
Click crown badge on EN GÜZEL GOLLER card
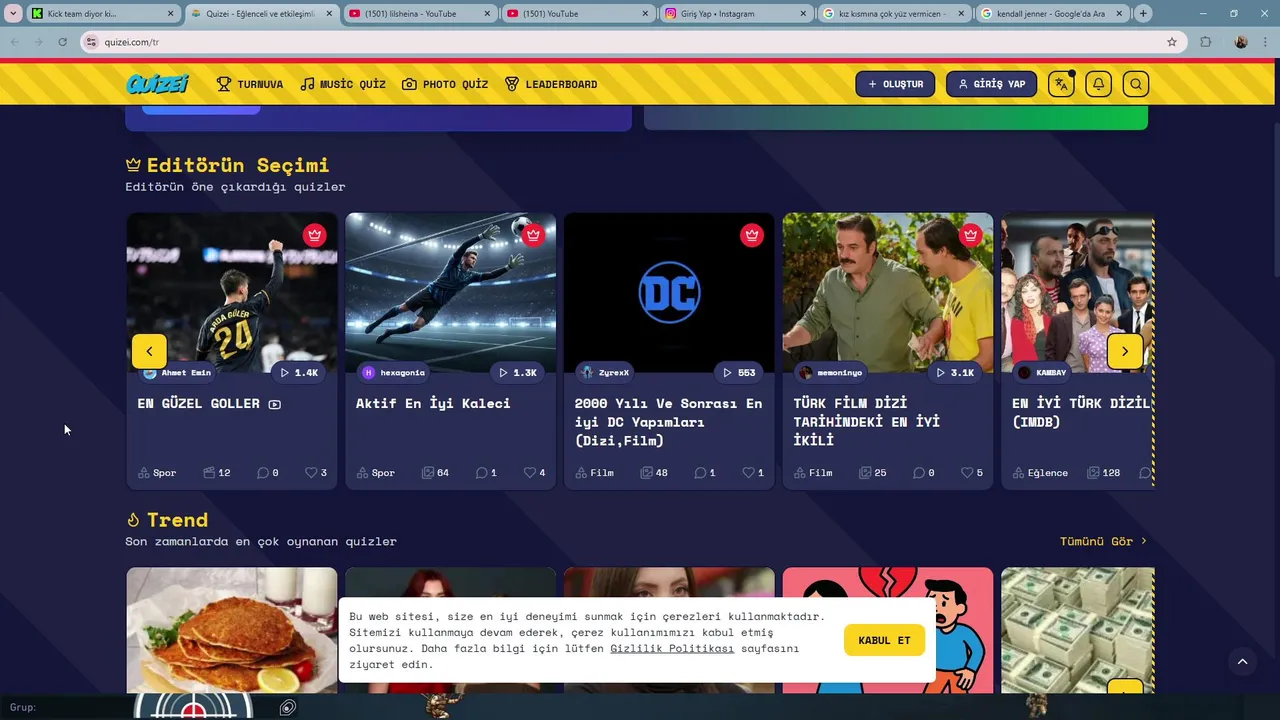[315, 235]
